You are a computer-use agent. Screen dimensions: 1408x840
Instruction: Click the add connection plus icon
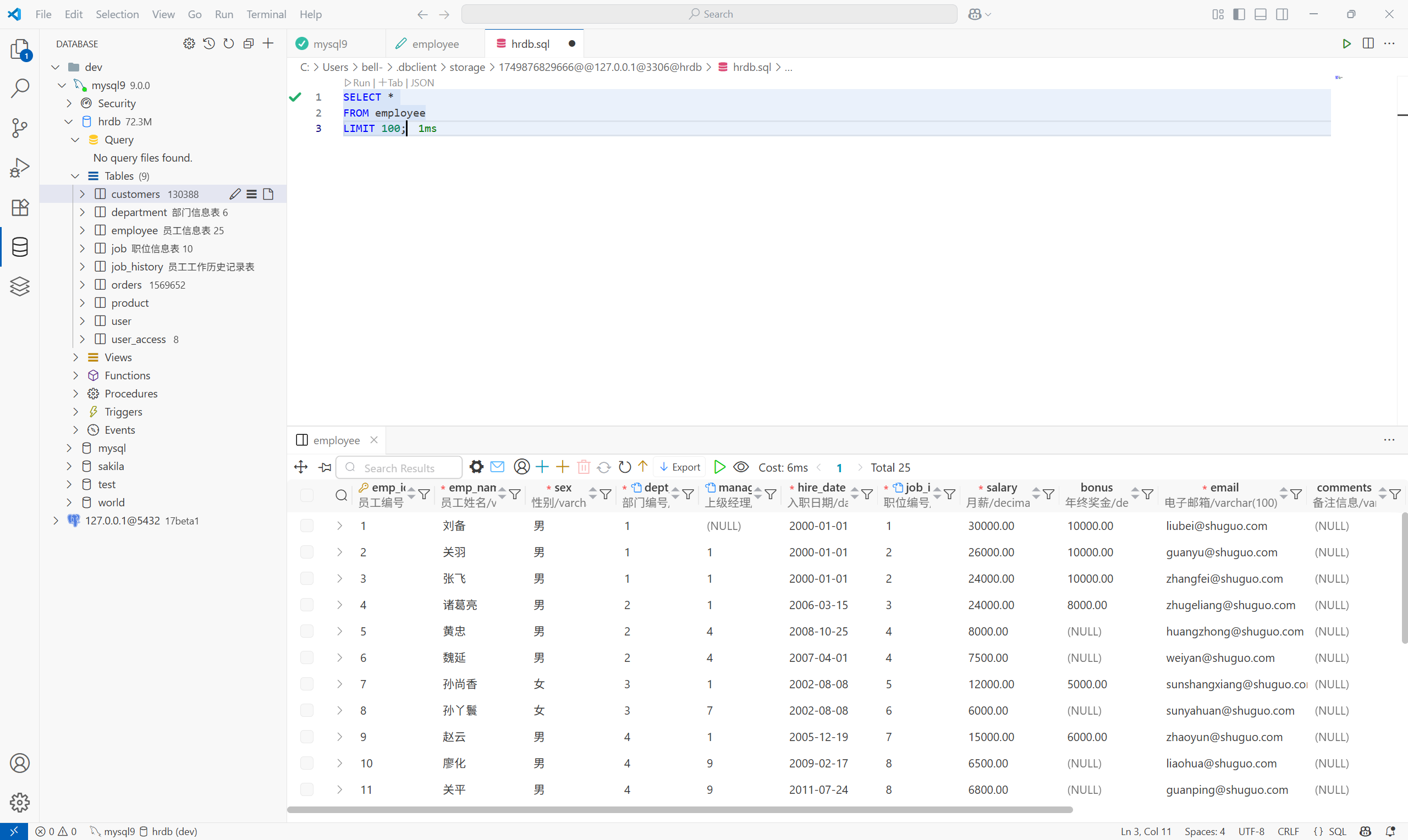(268, 43)
